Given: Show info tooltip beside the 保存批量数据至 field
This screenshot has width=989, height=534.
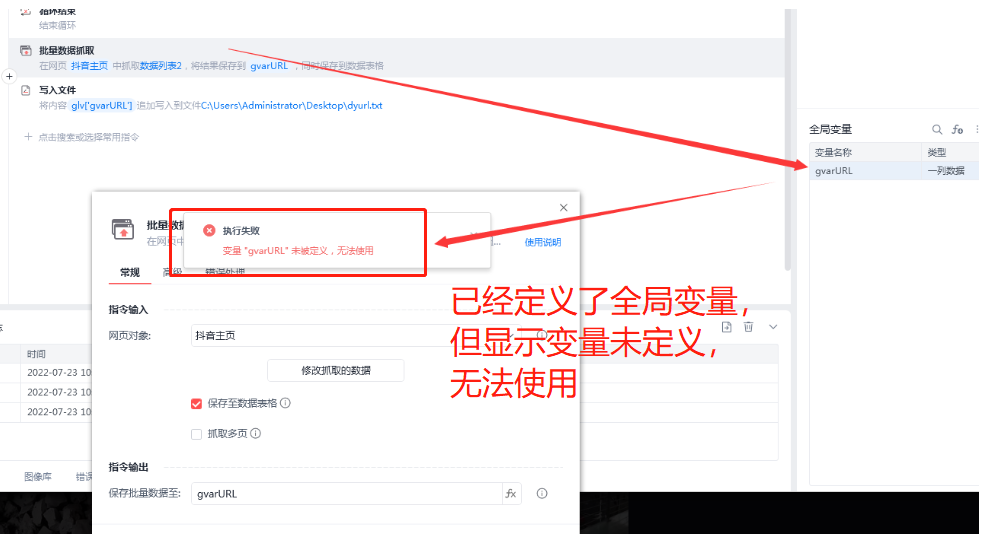Looking at the screenshot, I should click(x=542, y=494).
